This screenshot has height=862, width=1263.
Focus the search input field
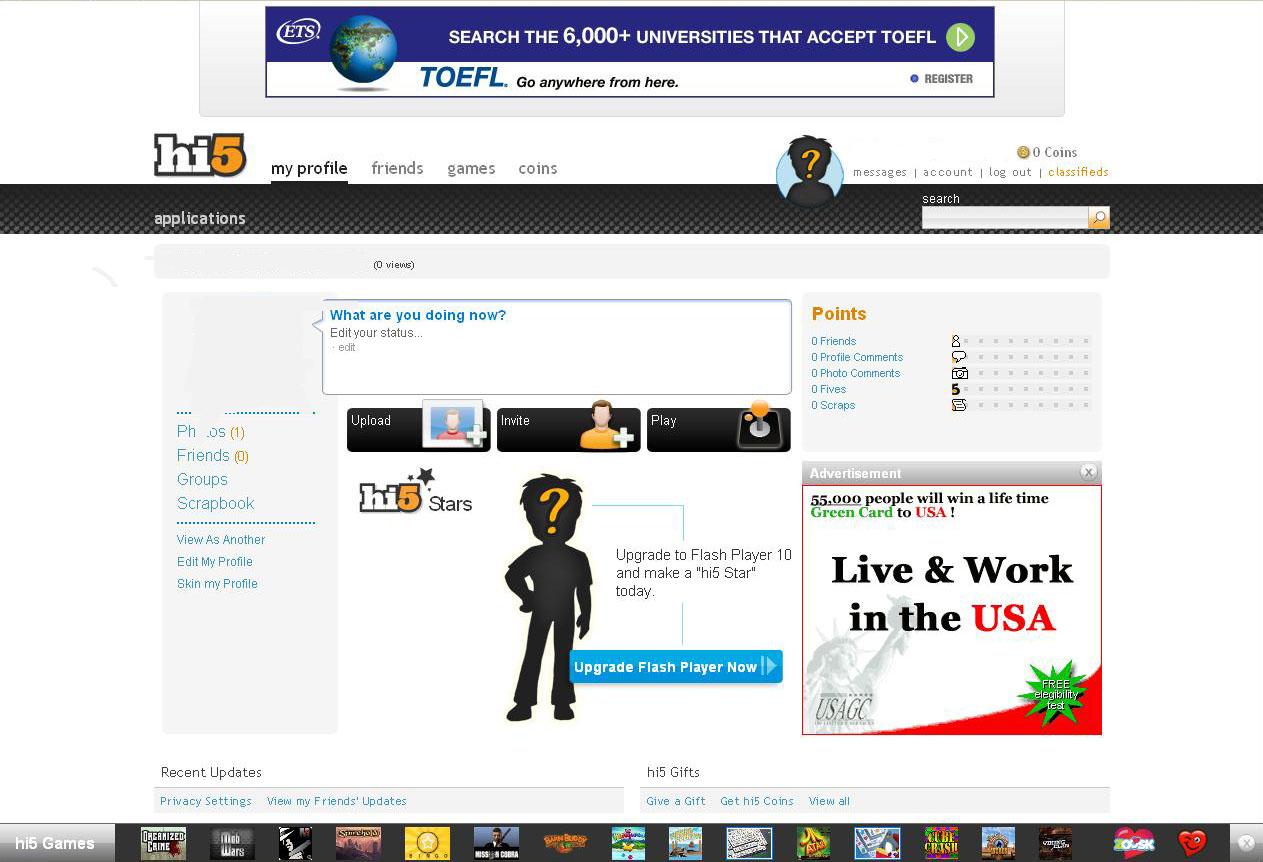[1005, 218]
